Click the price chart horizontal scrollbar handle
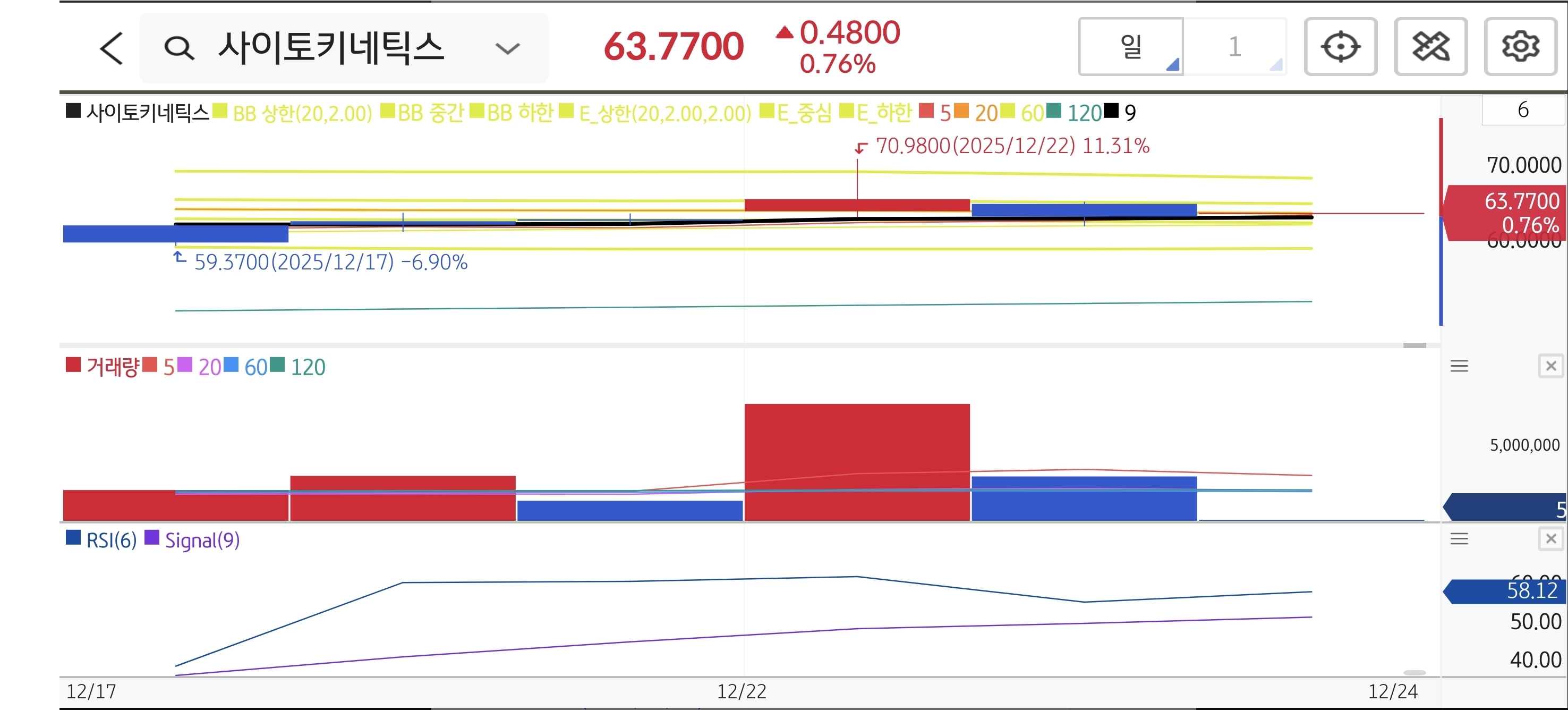1568x710 pixels. [1414, 345]
